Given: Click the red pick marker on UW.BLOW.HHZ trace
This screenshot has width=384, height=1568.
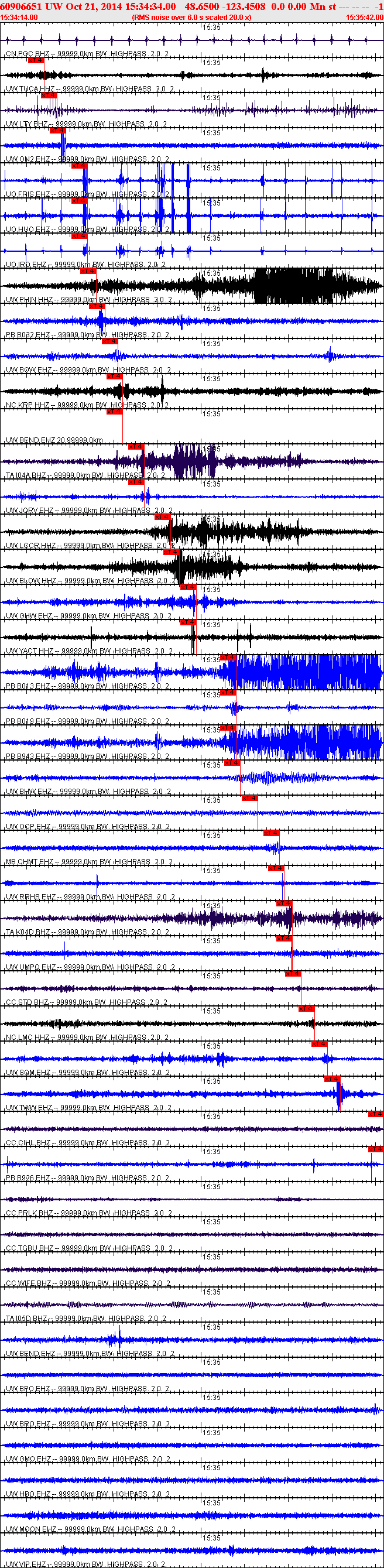Looking at the screenshot, I should tap(172, 552).
